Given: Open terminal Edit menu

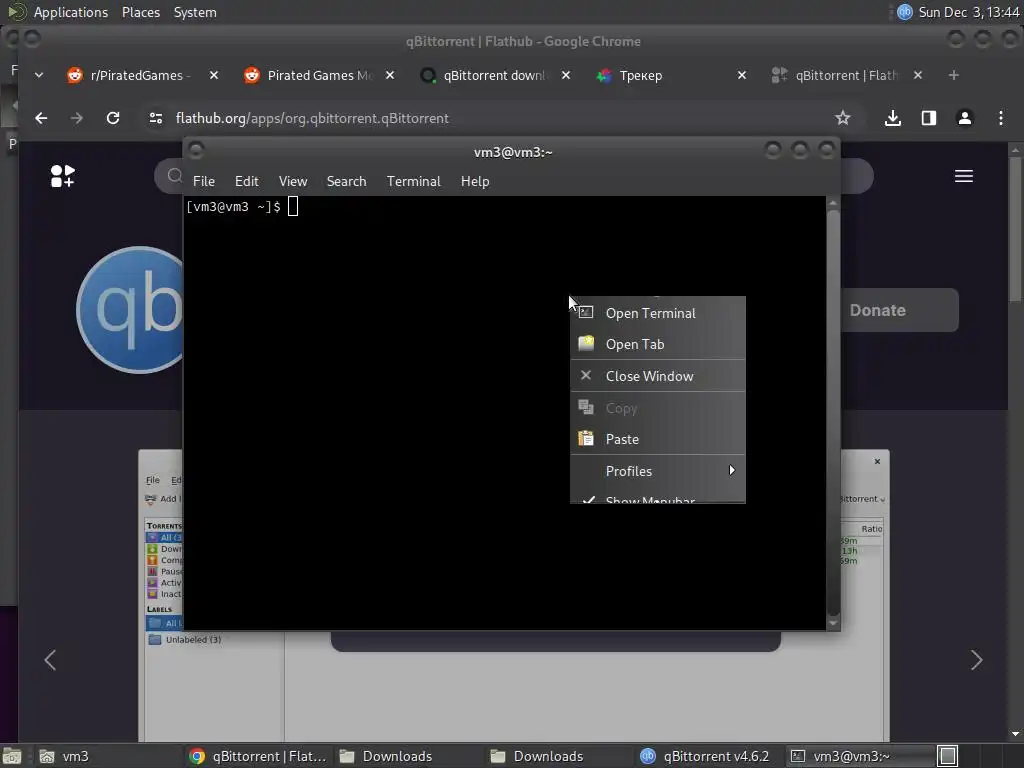Looking at the screenshot, I should coord(247,182).
